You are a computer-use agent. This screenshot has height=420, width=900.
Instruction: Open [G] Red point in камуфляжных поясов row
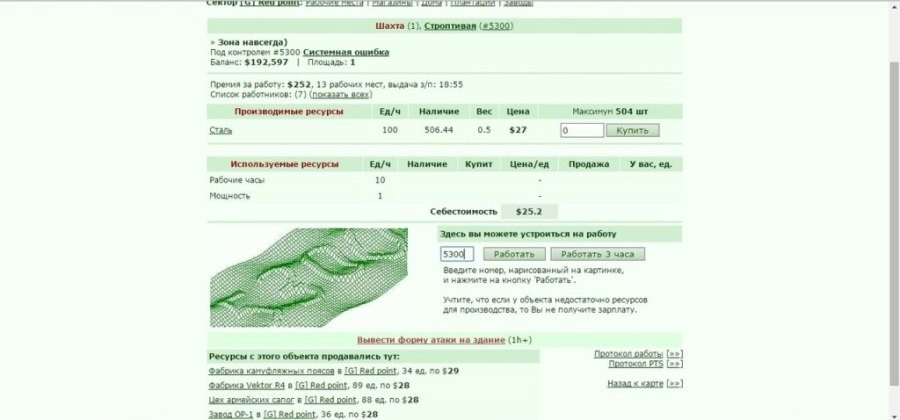pos(370,371)
